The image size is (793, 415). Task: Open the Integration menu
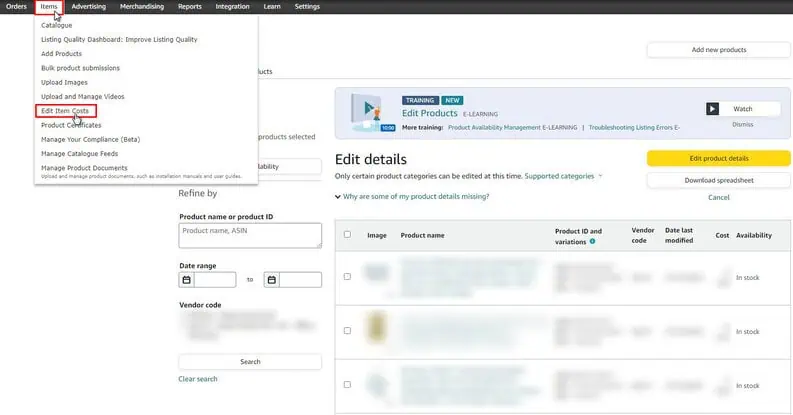(232, 7)
